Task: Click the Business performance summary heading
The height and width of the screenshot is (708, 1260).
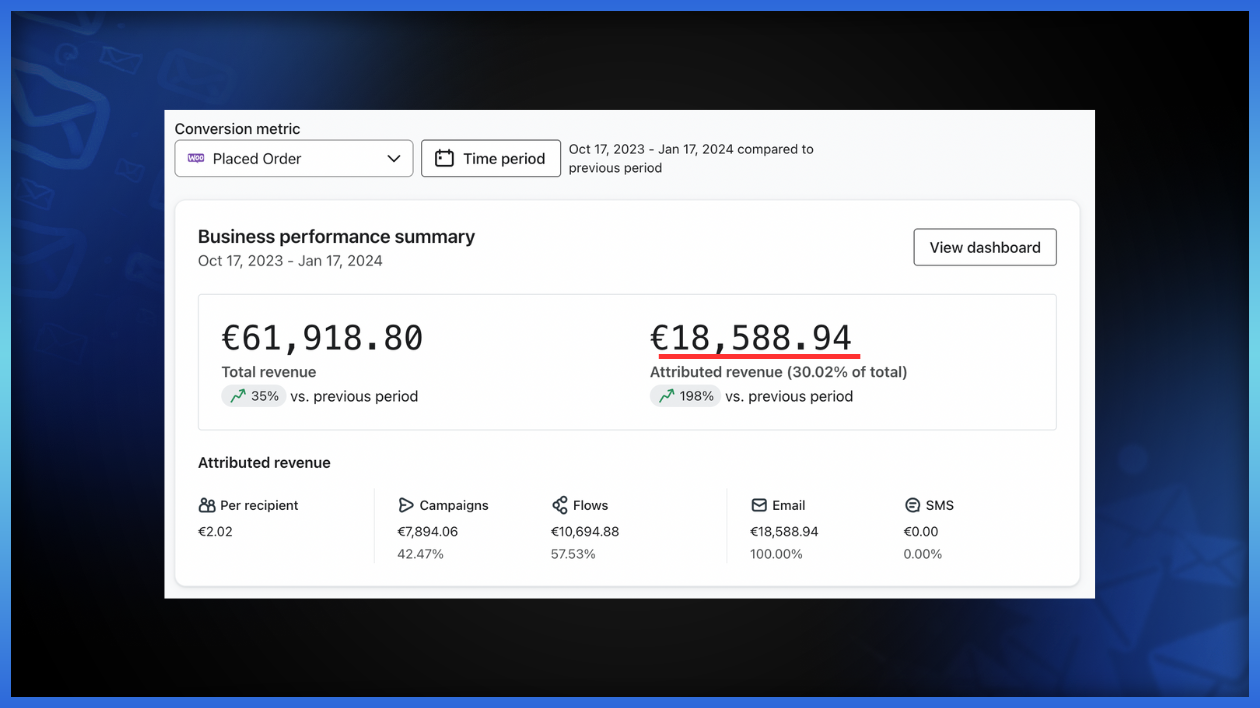Action: 336,237
